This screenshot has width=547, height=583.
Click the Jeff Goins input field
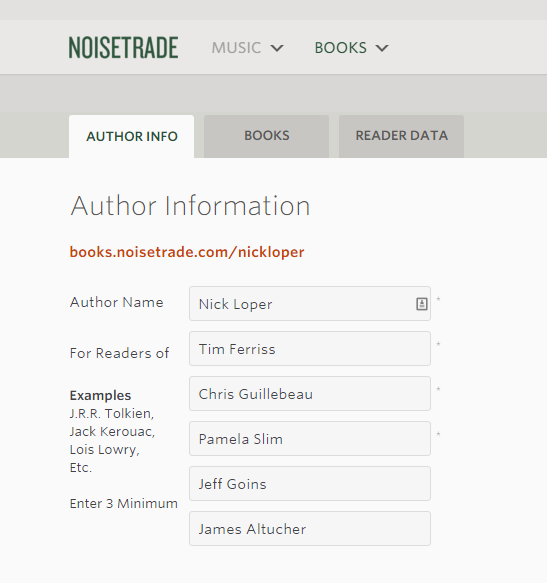pyautogui.click(x=310, y=484)
